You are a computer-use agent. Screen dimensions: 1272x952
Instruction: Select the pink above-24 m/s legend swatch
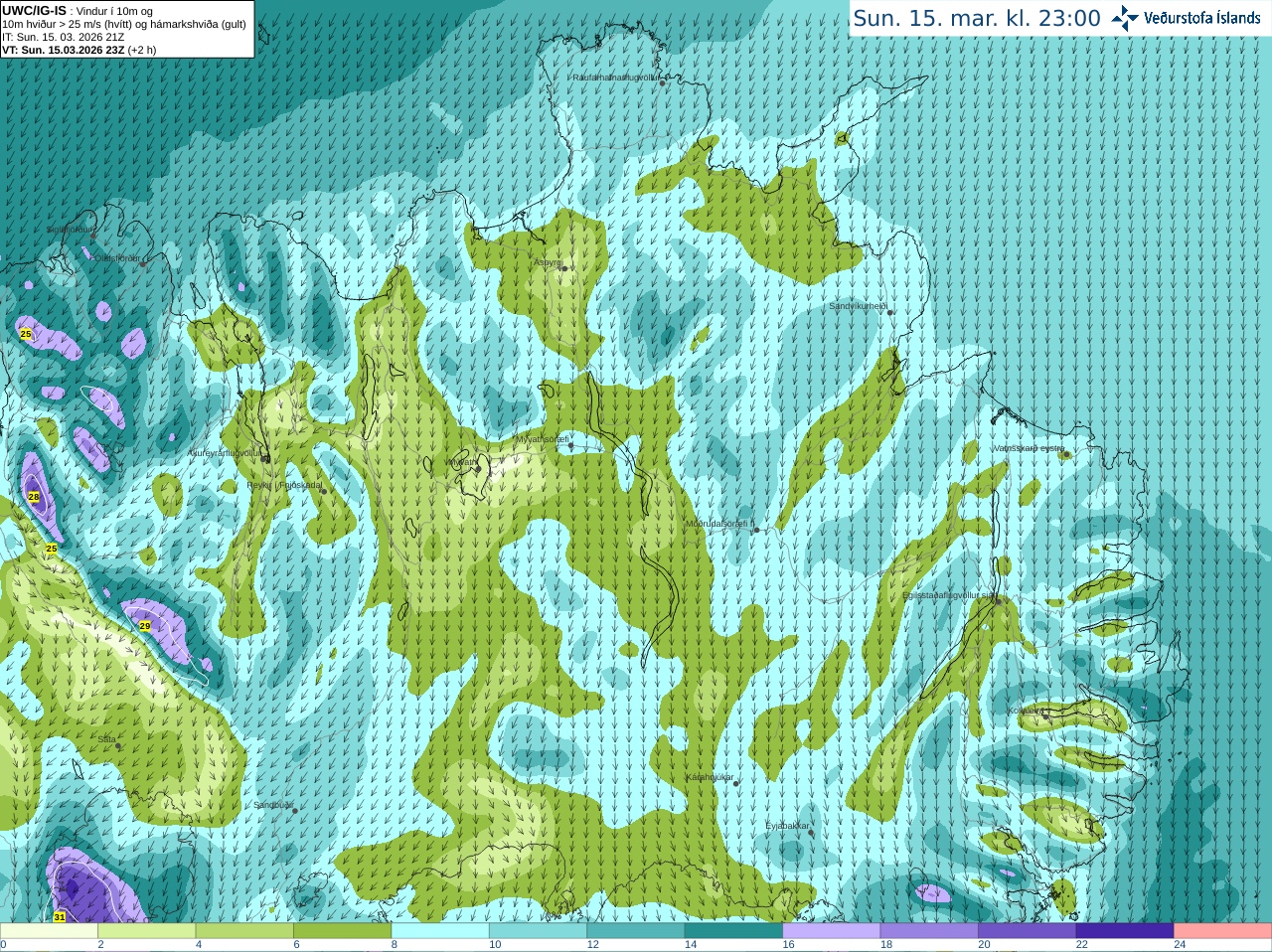pos(1222,931)
